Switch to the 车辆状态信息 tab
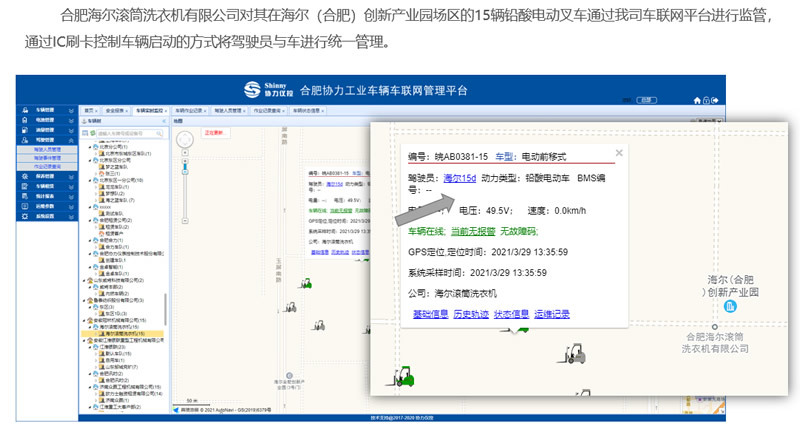800x438 pixels. pyautogui.click(x=308, y=110)
